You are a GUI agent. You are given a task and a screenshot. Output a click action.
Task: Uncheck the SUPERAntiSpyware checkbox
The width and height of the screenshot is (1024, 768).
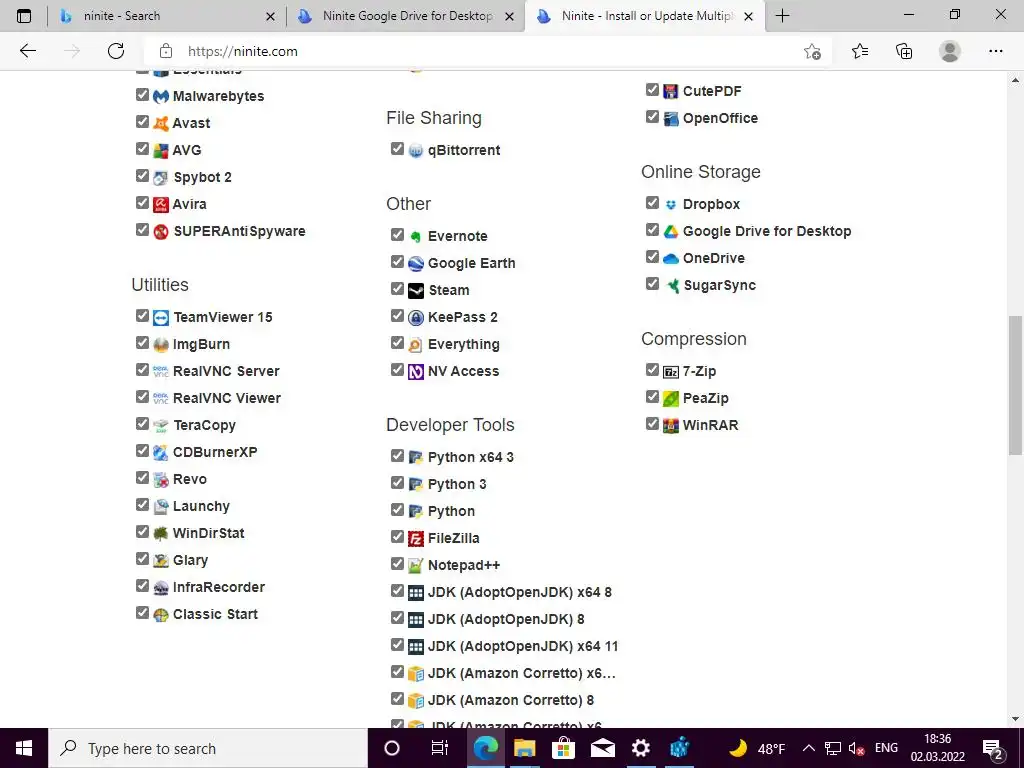[142, 230]
